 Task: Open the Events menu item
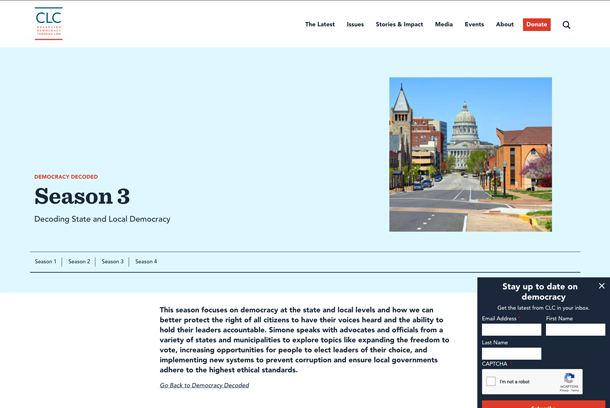474,24
